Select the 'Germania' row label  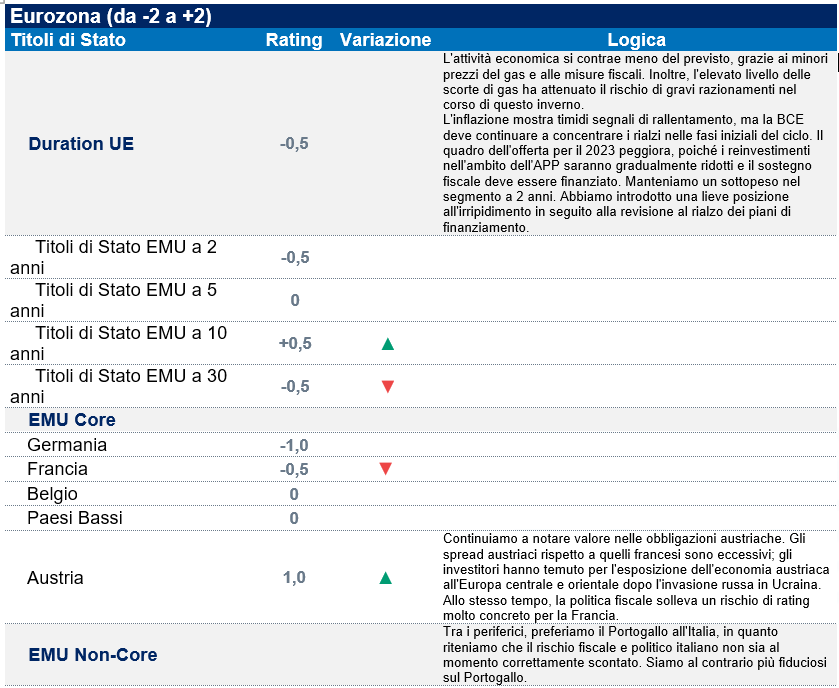point(67,445)
